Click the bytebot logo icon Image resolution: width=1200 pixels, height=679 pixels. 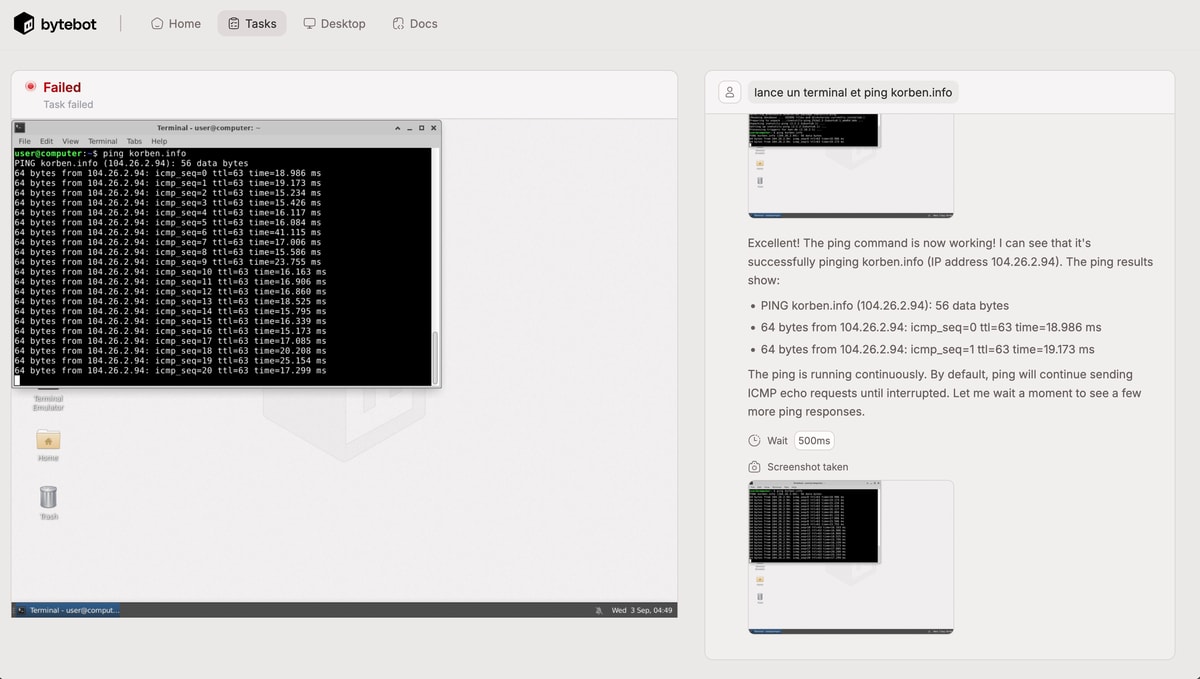(x=24, y=23)
